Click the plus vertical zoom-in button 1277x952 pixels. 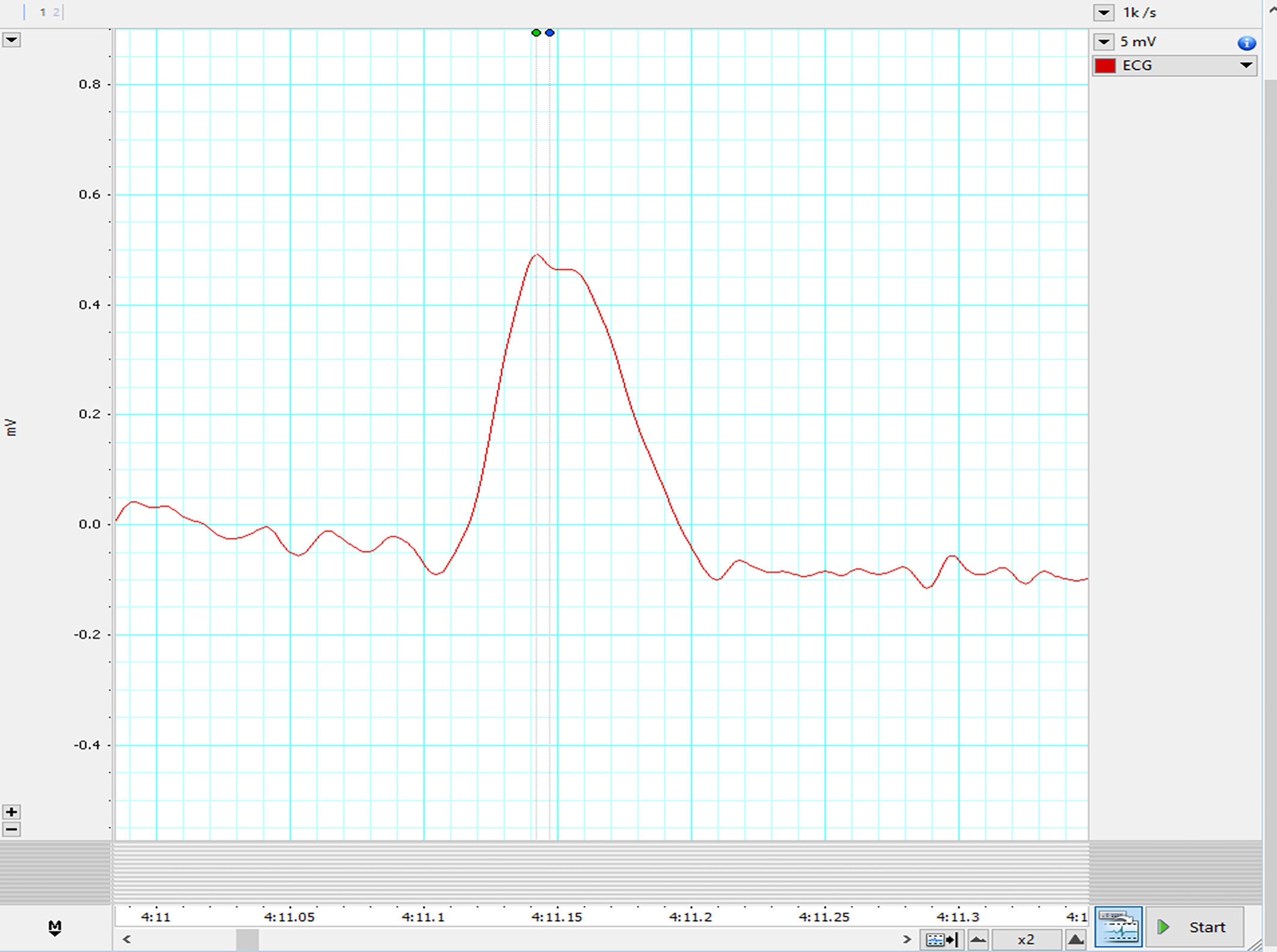11,812
